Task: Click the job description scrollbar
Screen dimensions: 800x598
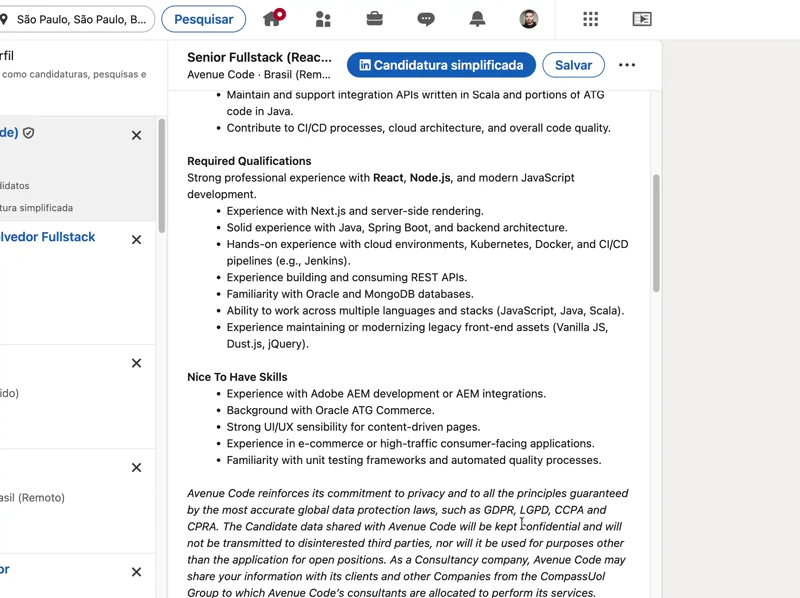Action: [x=656, y=233]
